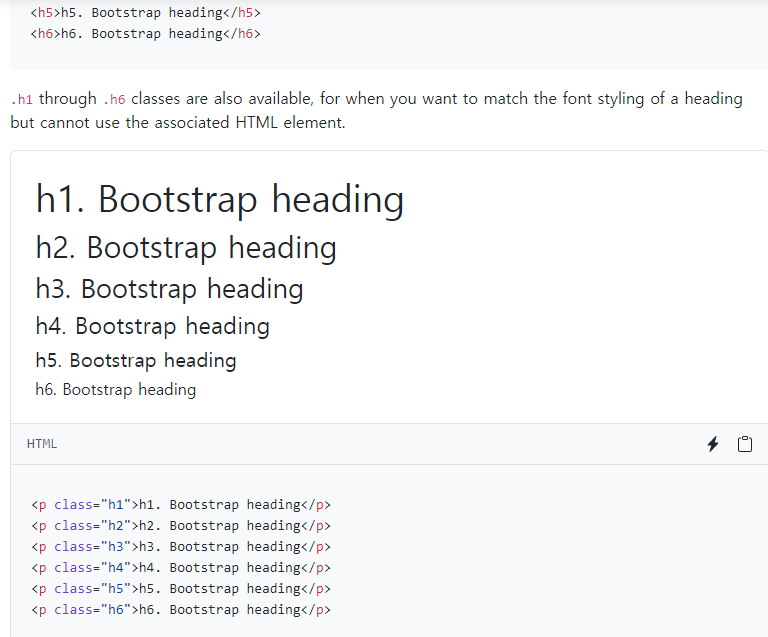Click the HTML label in code header

(42, 444)
